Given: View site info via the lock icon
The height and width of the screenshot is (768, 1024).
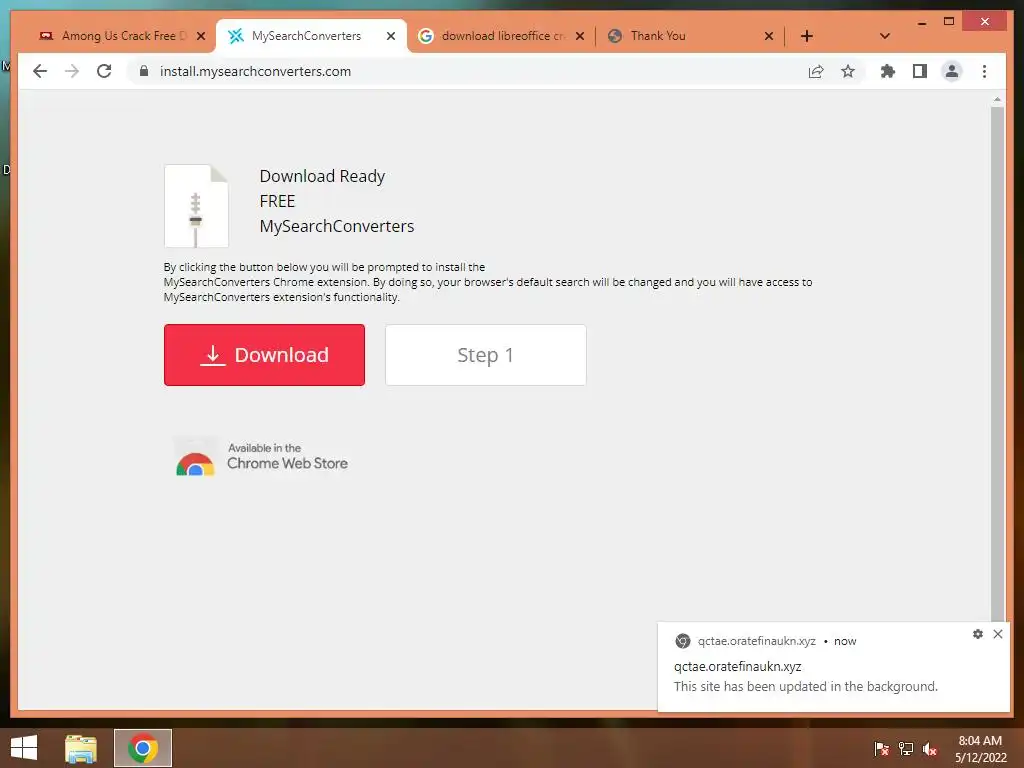Looking at the screenshot, I should coord(144,71).
